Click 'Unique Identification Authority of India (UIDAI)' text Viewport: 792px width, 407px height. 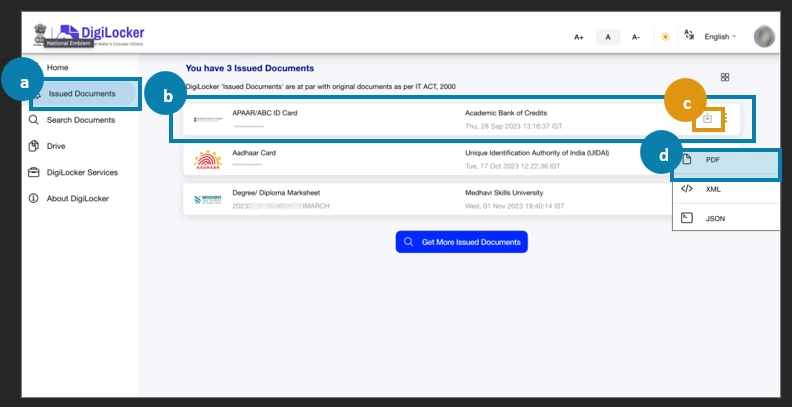pyautogui.click(x=537, y=153)
